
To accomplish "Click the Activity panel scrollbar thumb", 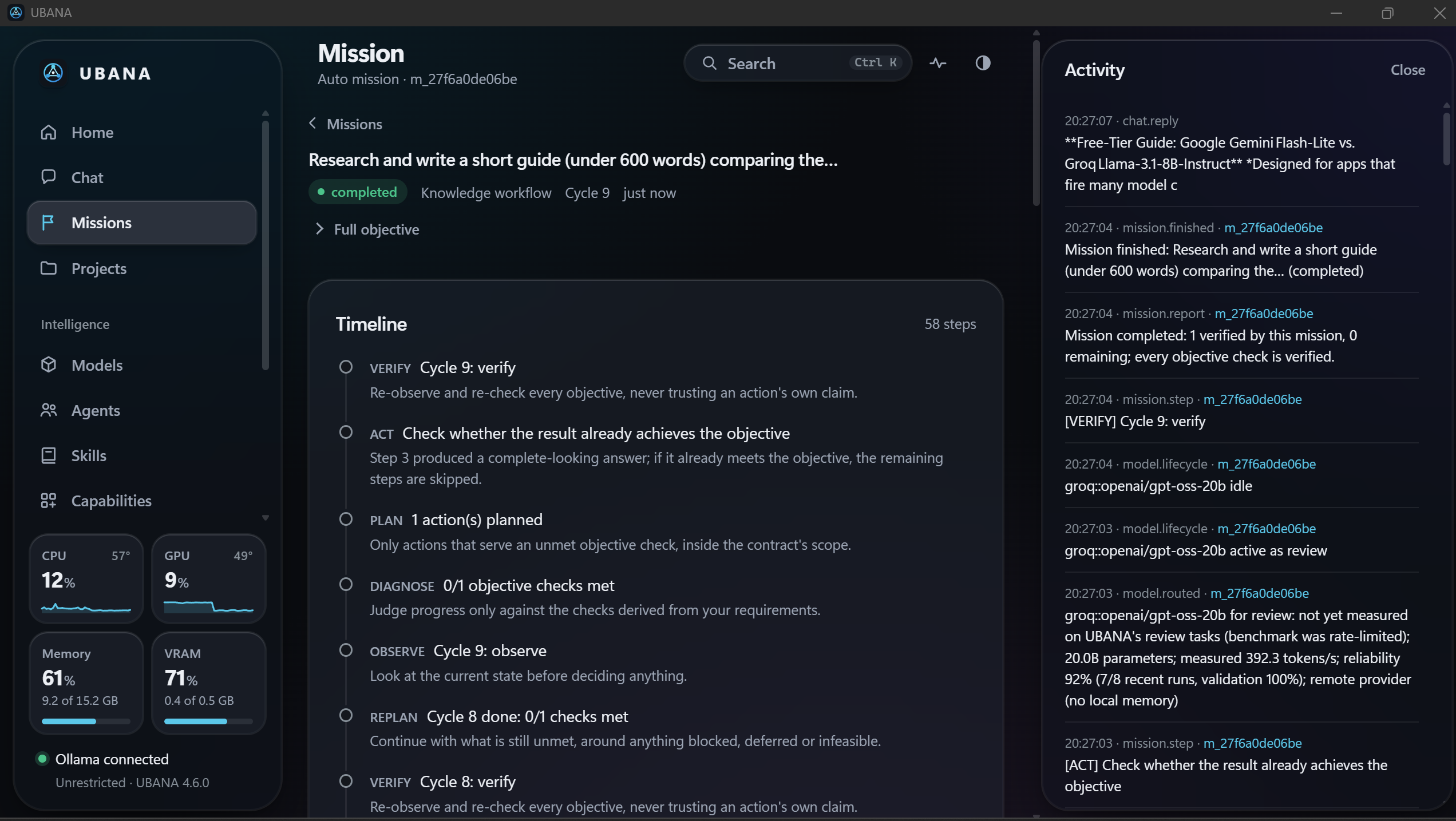I will [1446, 138].
